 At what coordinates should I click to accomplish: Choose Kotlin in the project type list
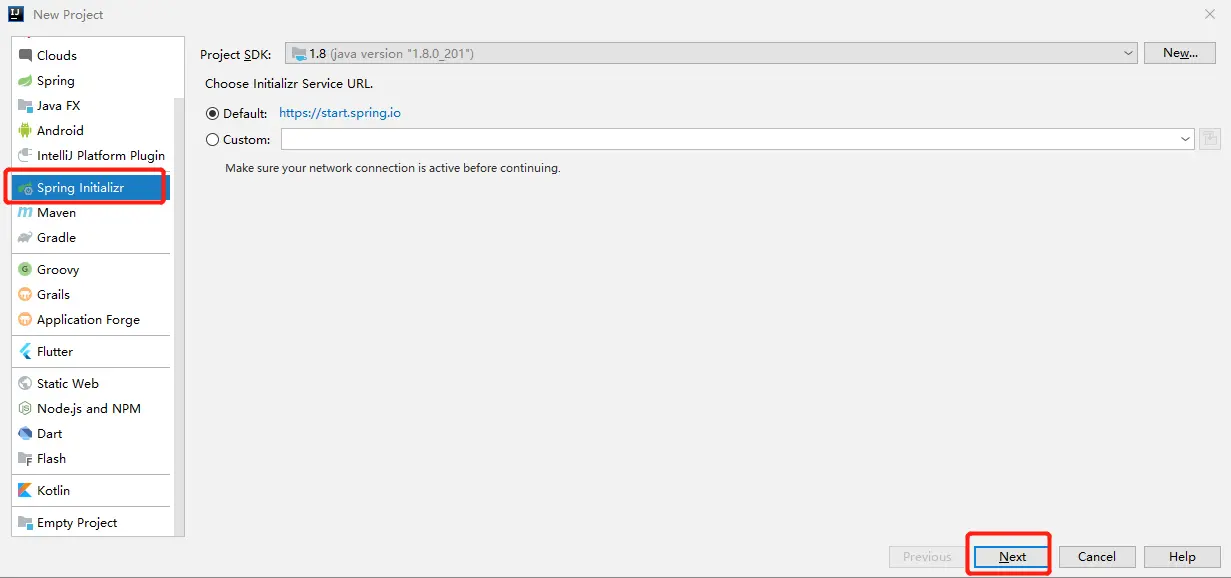[x=91, y=490]
